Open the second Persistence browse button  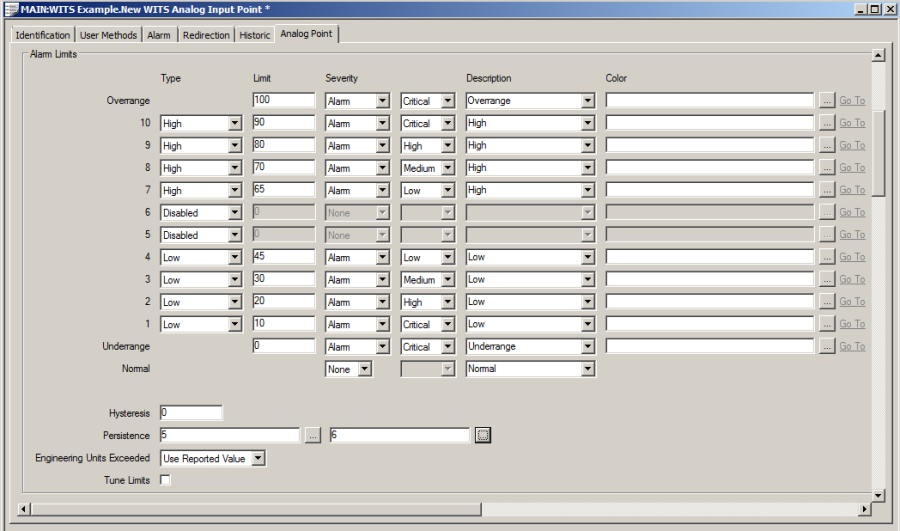[x=482, y=435]
